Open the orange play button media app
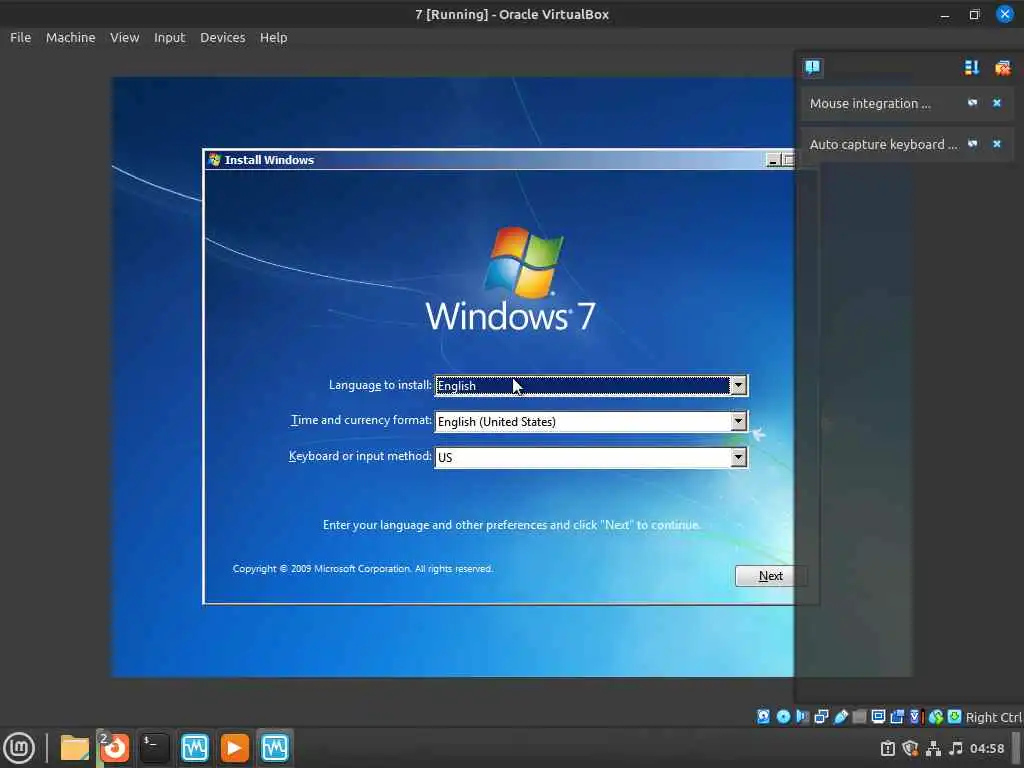The height and width of the screenshot is (768, 1024). point(234,748)
